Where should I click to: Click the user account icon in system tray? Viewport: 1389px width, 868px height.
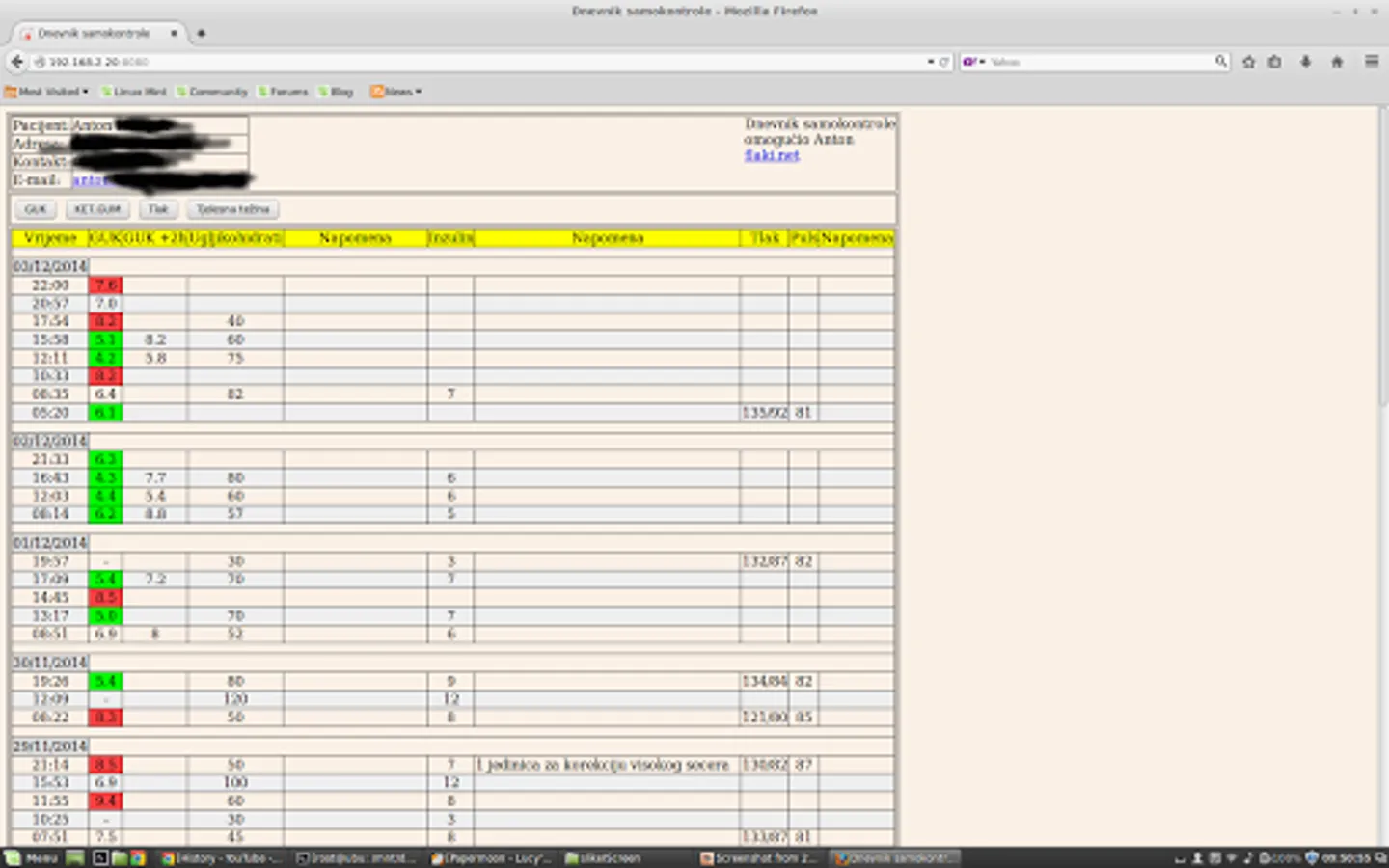pos(1198,857)
